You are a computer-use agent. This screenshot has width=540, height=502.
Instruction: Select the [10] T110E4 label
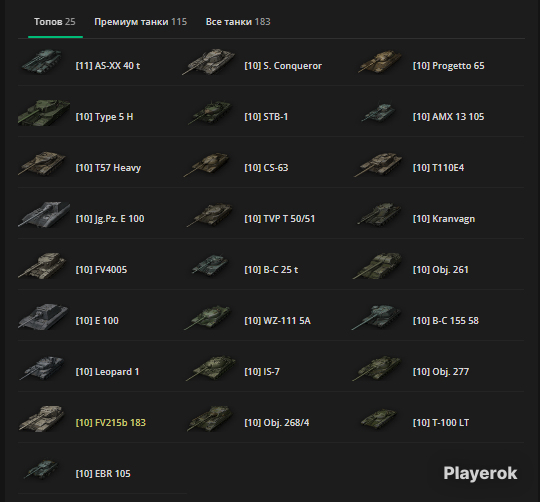(x=438, y=168)
